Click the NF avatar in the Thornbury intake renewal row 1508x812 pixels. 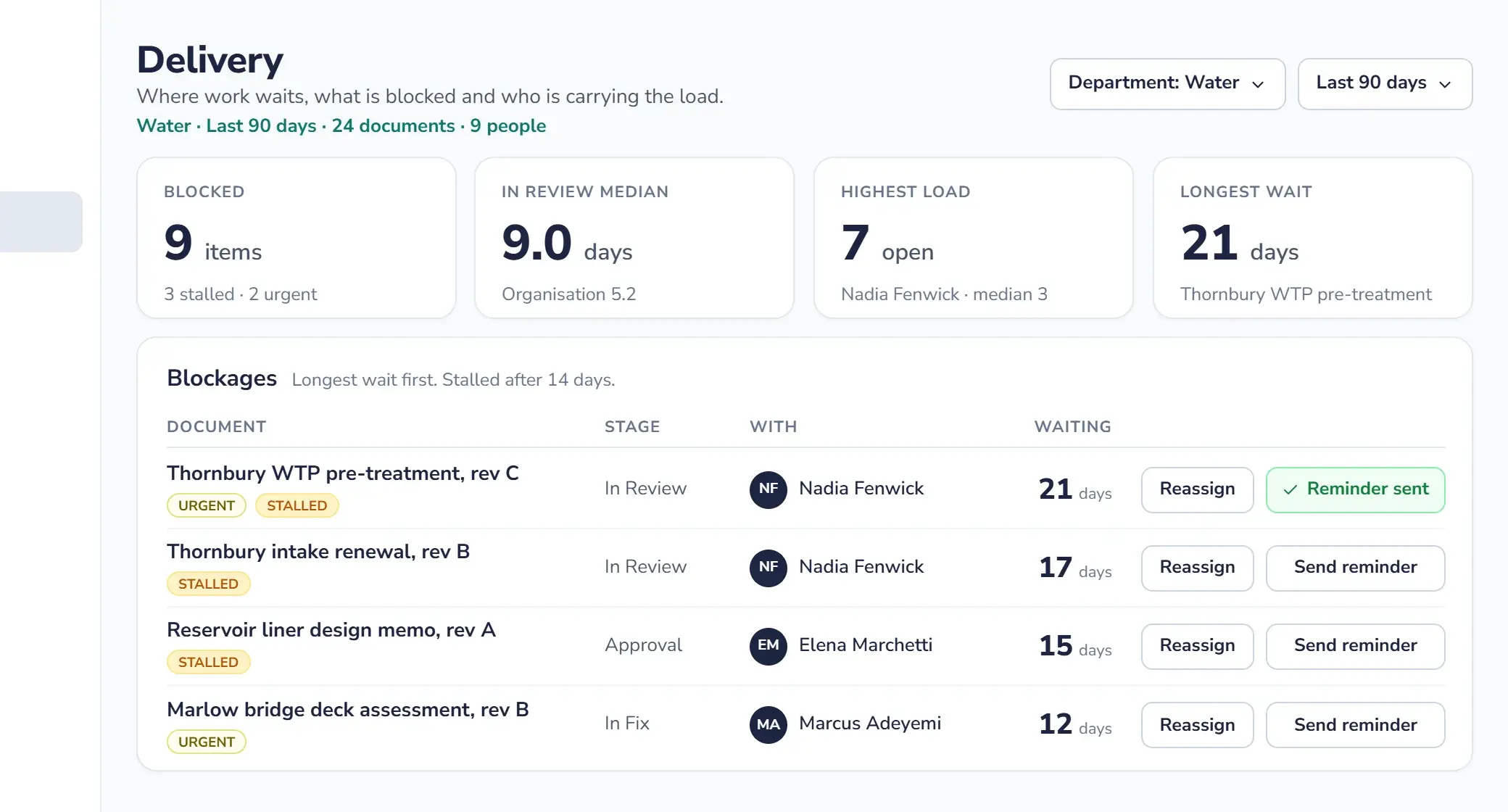click(768, 568)
